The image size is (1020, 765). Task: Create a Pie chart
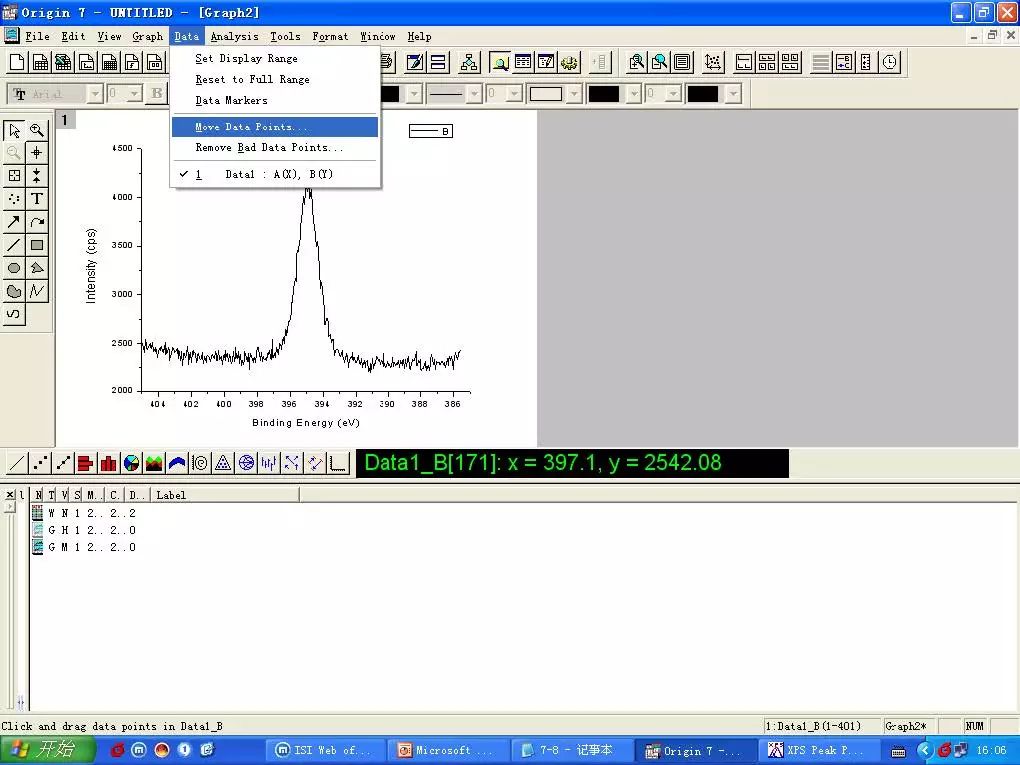click(131, 463)
